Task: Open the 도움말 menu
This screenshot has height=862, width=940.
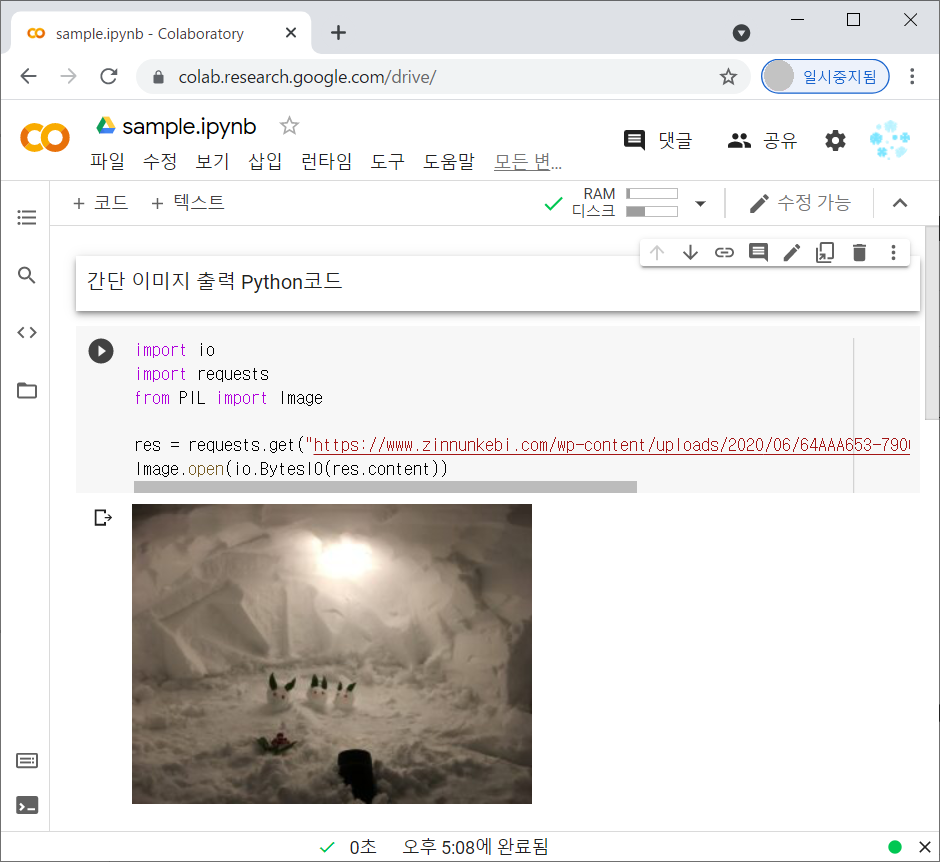Action: click(x=448, y=161)
